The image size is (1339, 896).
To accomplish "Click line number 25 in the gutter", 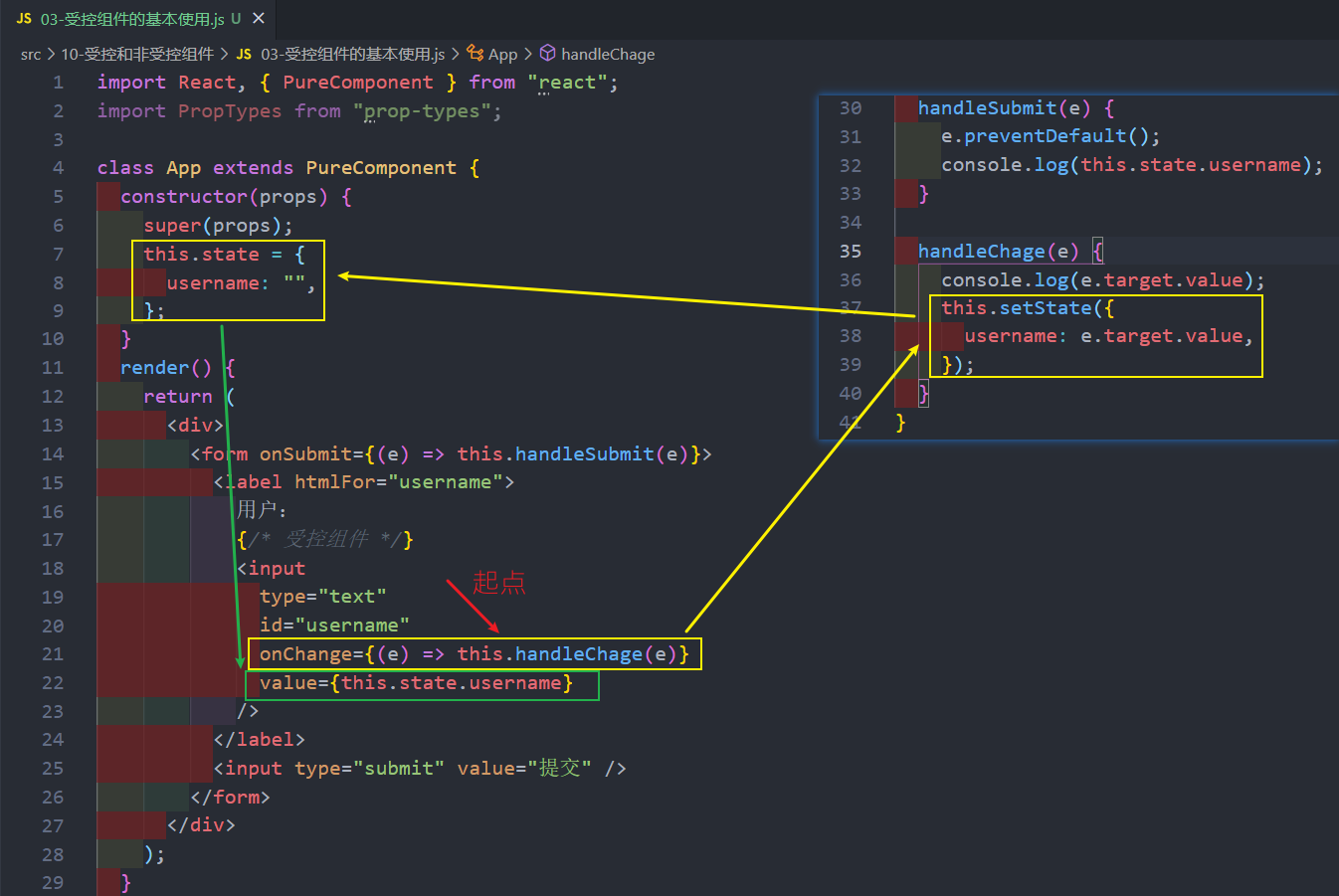I will click(x=53, y=769).
